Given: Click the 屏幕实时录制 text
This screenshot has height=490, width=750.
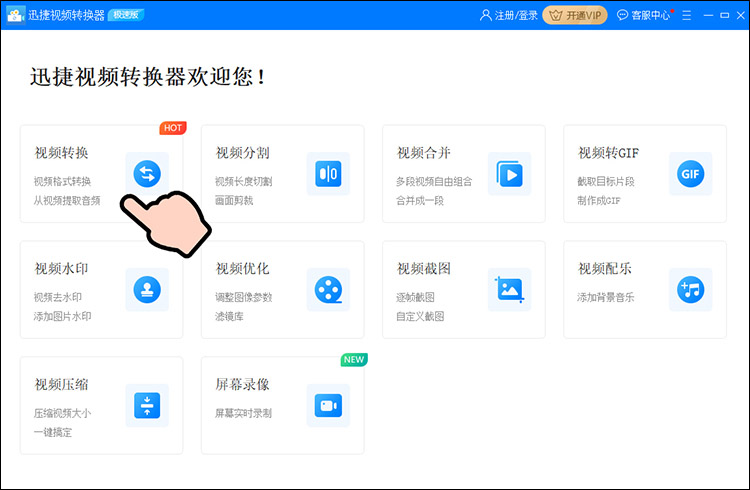Looking at the screenshot, I should click(243, 413).
